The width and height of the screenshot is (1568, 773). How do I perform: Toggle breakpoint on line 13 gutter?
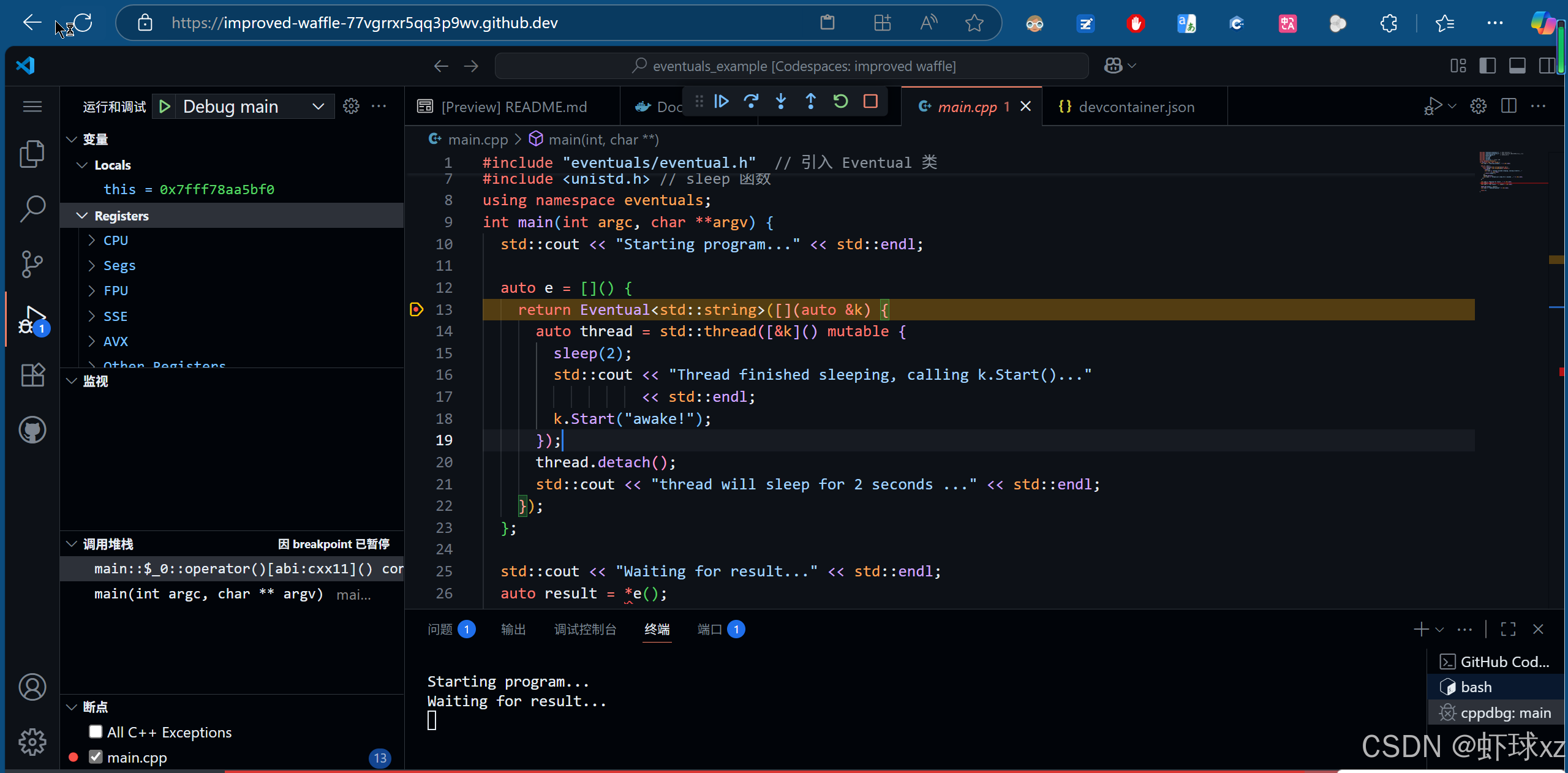tap(417, 309)
